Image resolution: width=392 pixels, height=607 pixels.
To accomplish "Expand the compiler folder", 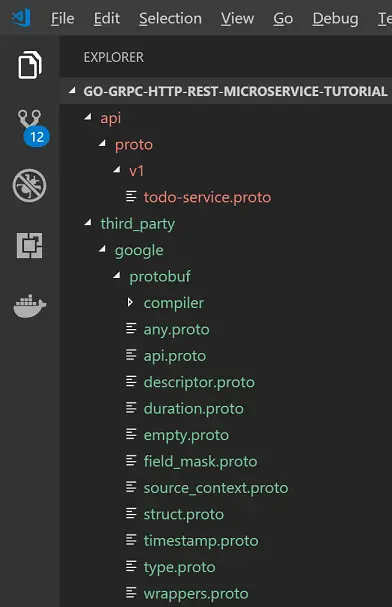I will [x=130, y=302].
